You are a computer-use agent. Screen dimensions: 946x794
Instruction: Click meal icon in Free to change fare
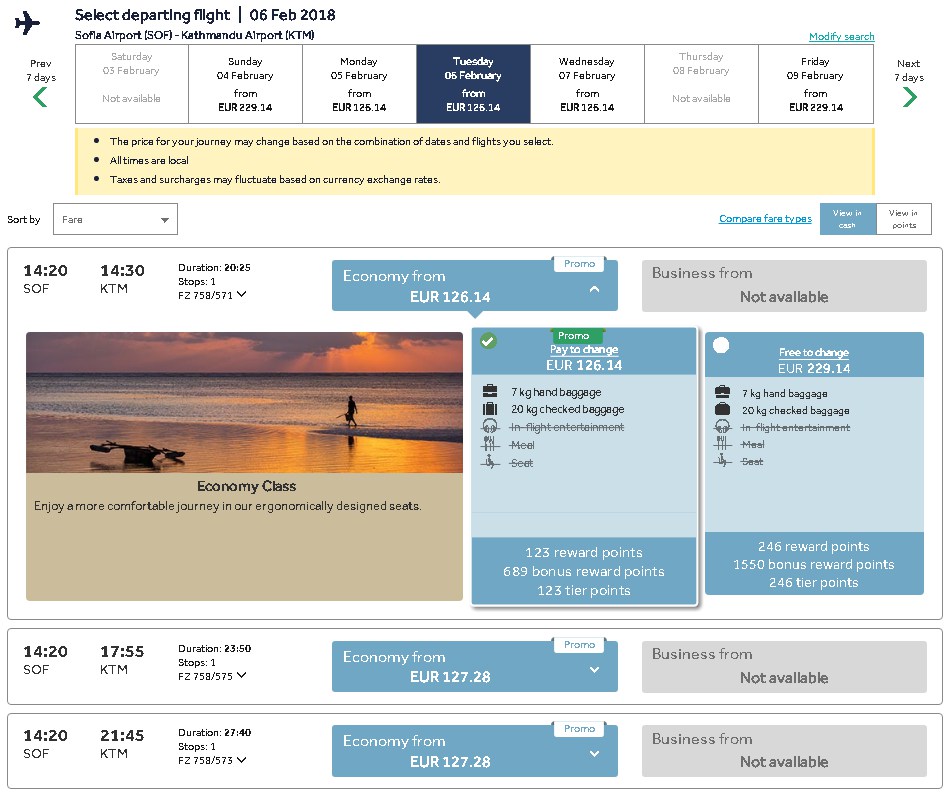722,444
